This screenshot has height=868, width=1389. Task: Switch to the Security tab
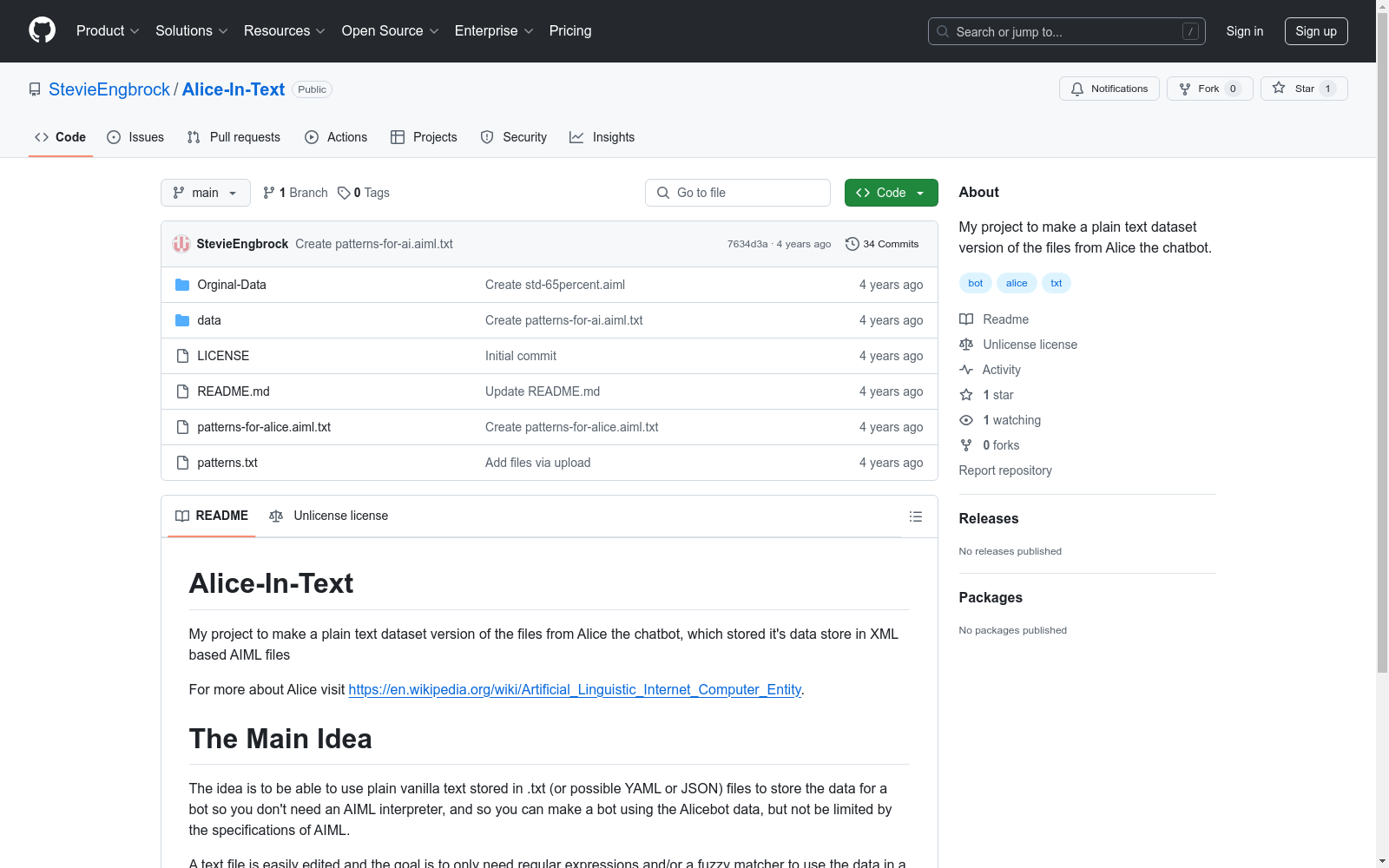514,137
